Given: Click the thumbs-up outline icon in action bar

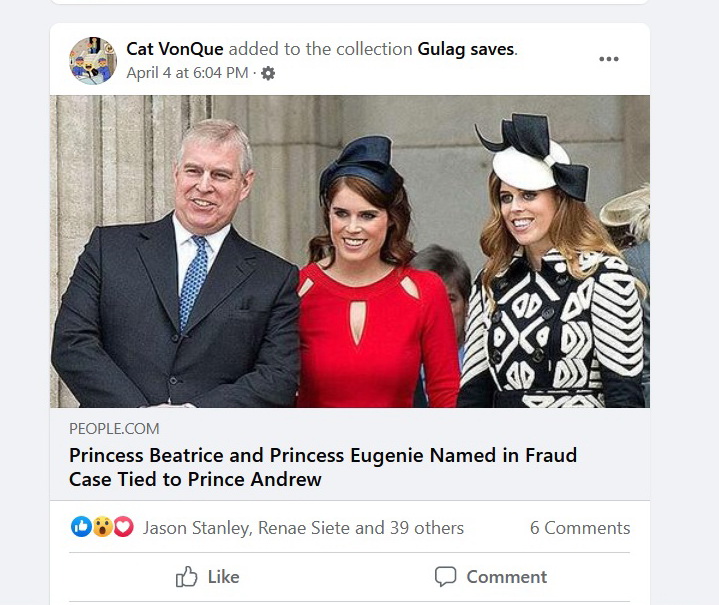Looking at the screenshot, I should [187, 577].
